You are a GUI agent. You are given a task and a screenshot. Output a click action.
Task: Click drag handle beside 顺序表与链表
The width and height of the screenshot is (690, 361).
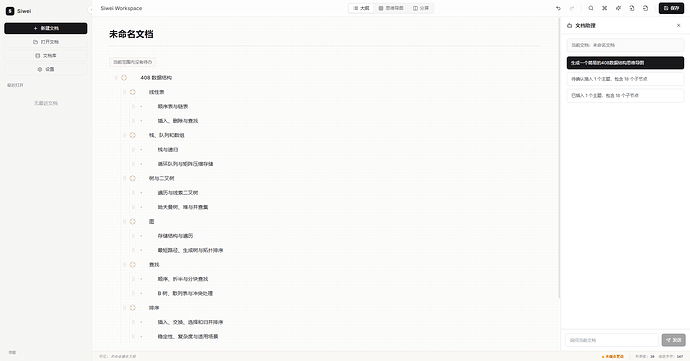[133, 107]
